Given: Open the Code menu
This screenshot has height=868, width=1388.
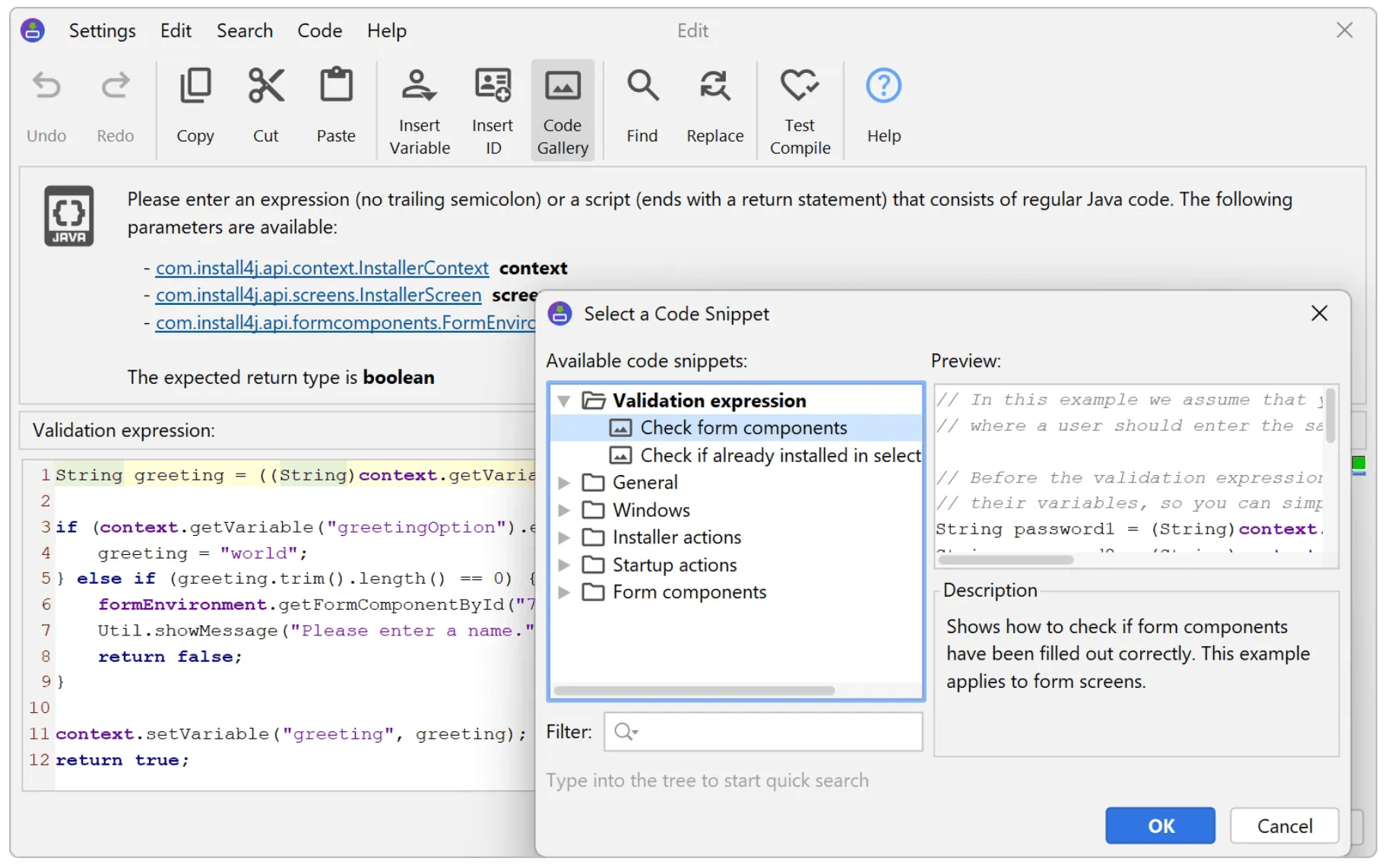Looking at the screenshot, I should tap(320, 30).
